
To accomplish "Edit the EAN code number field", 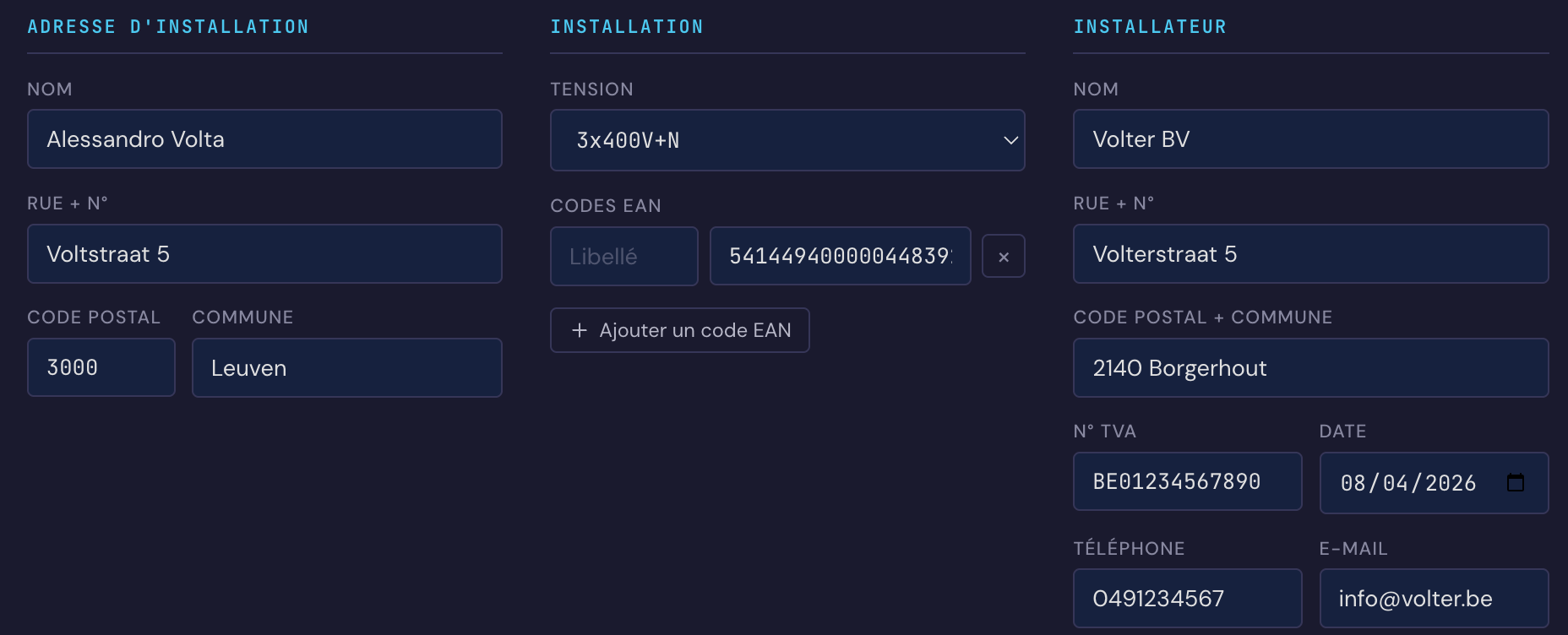I will [841, 256].
